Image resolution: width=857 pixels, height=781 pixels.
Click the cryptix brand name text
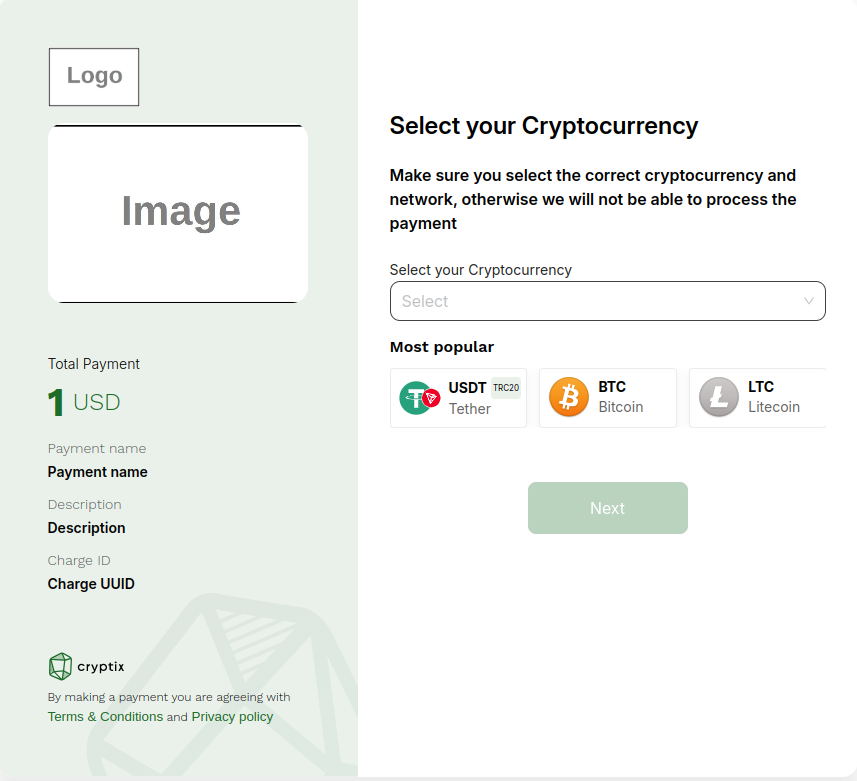click(101, 667)
